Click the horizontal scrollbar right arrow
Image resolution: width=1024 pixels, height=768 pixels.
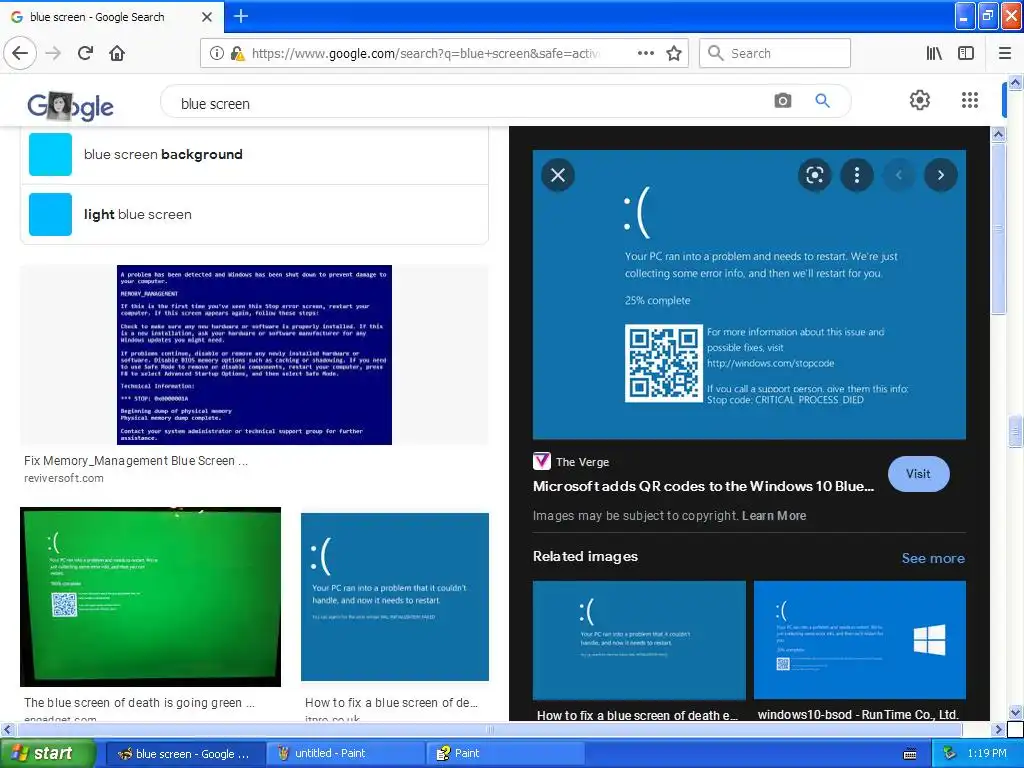[x=998, y=729]
